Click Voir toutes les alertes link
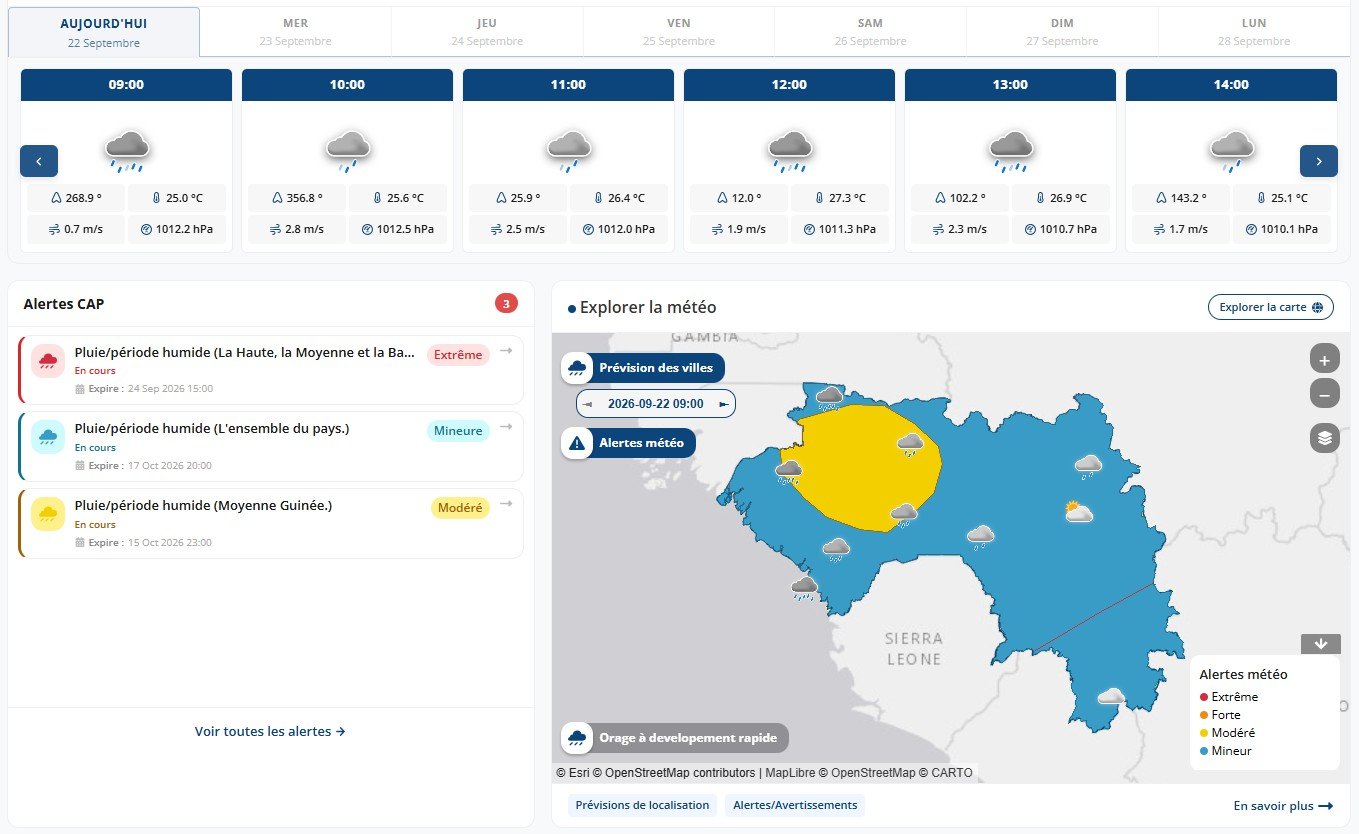This screenshot has height=834, width=1359. click(x=270, y=731)
